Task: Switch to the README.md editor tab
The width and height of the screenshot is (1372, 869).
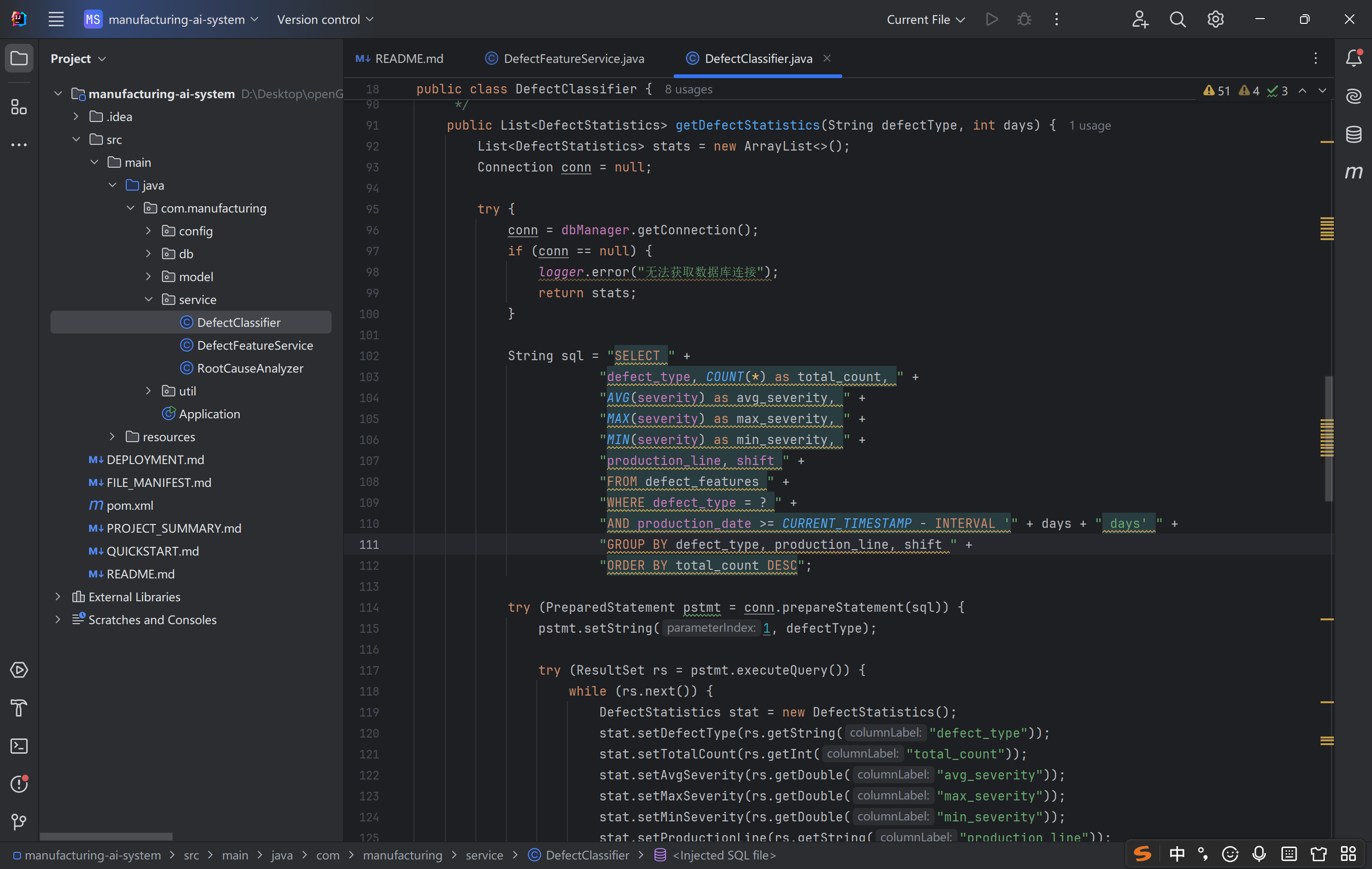Action: (x=409, y=58)
